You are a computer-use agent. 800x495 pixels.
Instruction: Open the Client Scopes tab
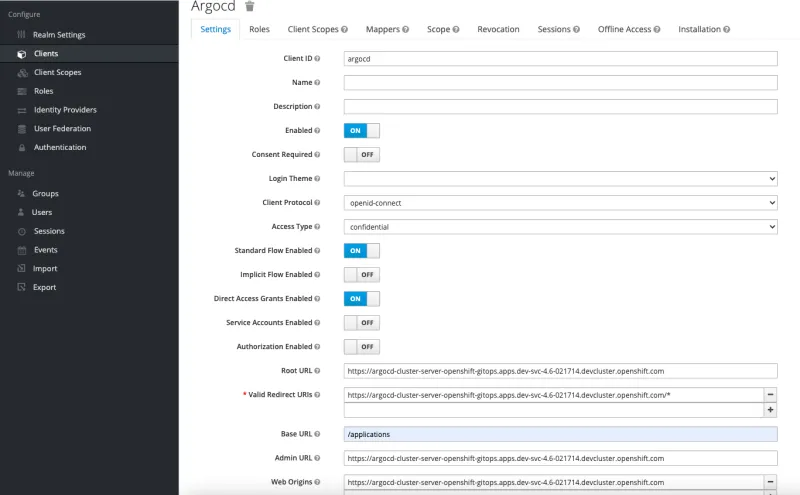coord(317,29)
